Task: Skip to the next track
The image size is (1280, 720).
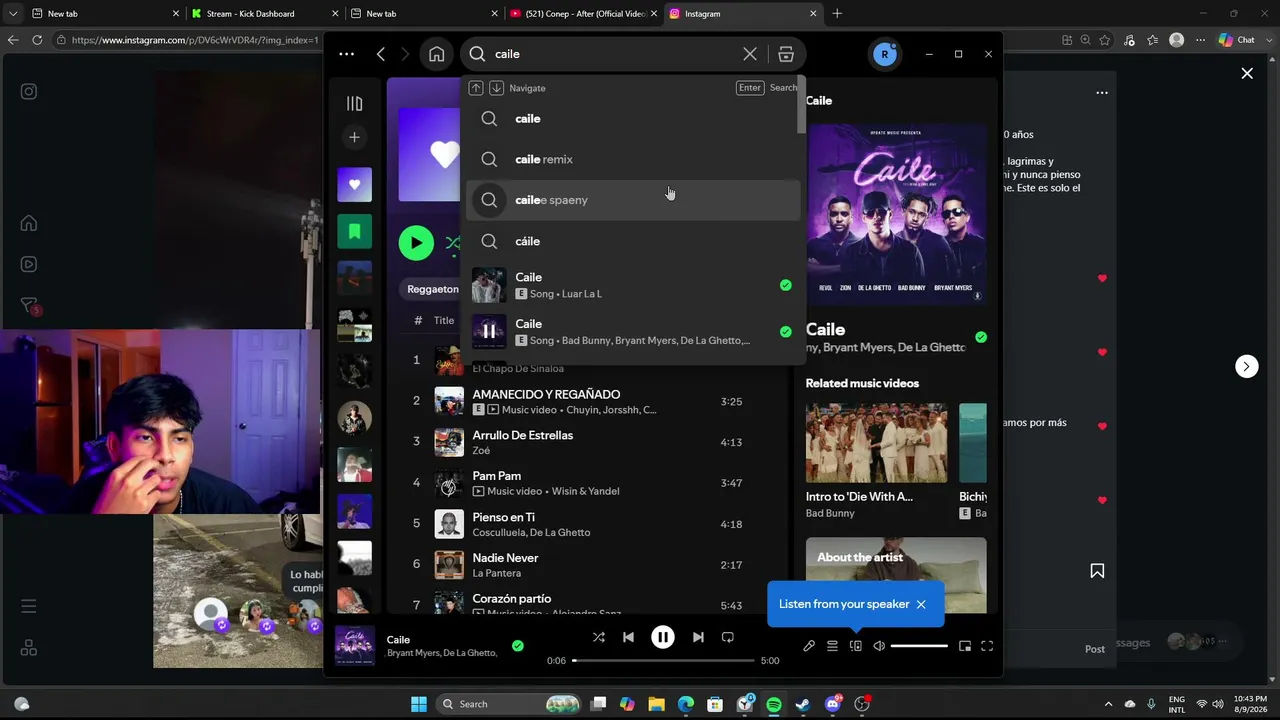Action: [698, 637]
